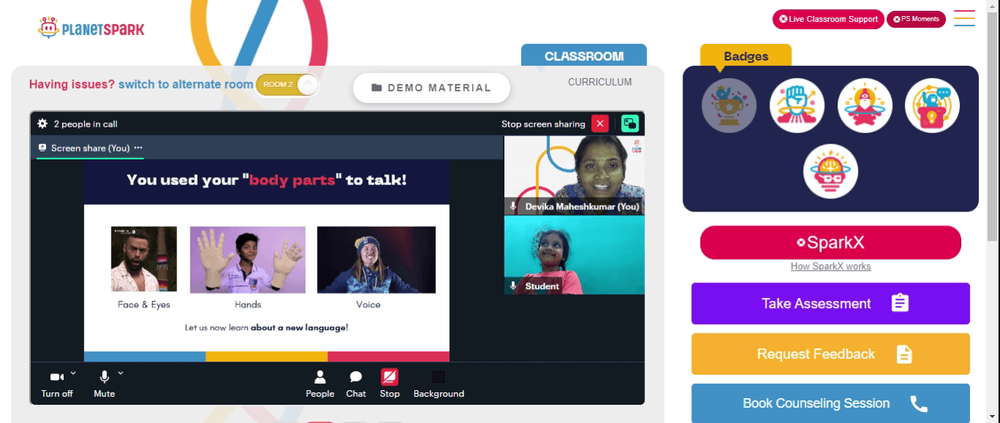This screenshot has width=1000, height=423.
Task: Open the Background effects option
Action: click(439, 384)
